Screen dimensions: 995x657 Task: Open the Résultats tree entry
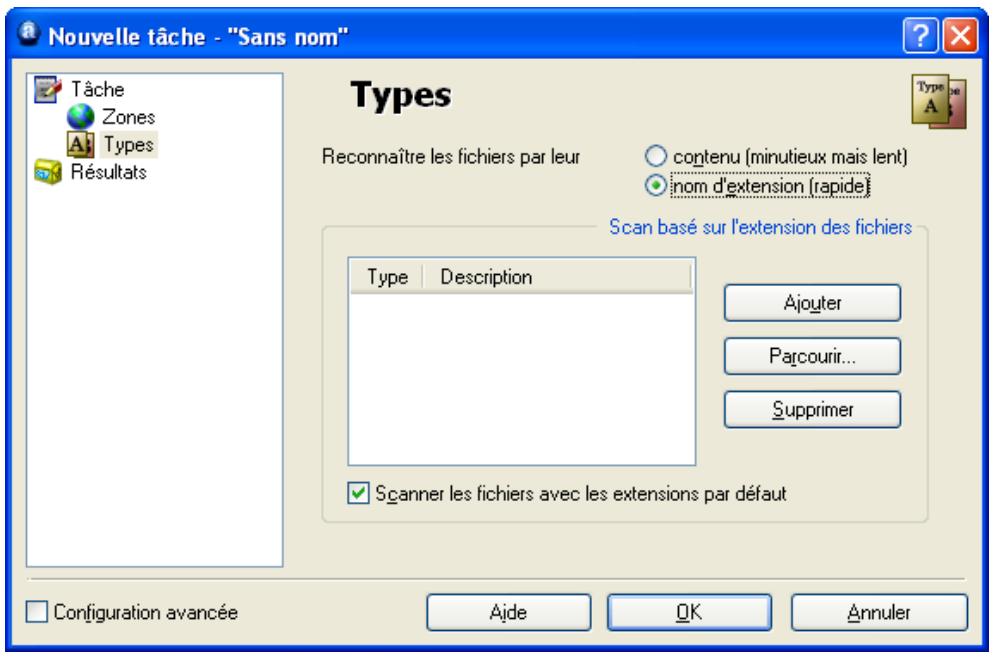(x=109, y=171)
